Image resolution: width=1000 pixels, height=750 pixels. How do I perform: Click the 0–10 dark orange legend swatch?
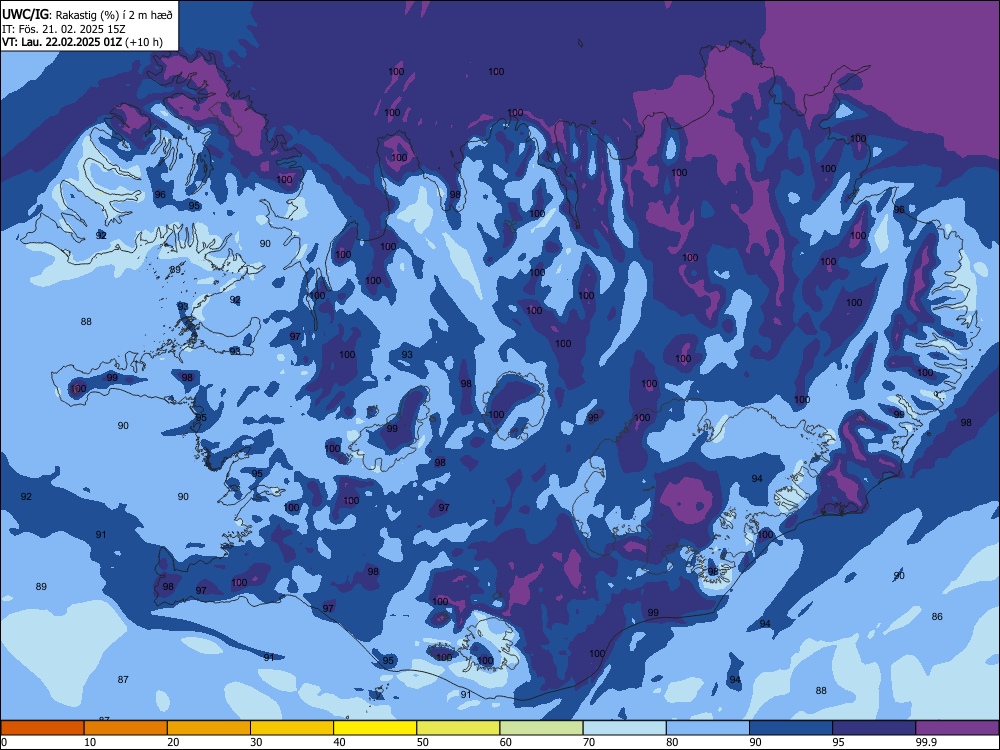(42, 728)
